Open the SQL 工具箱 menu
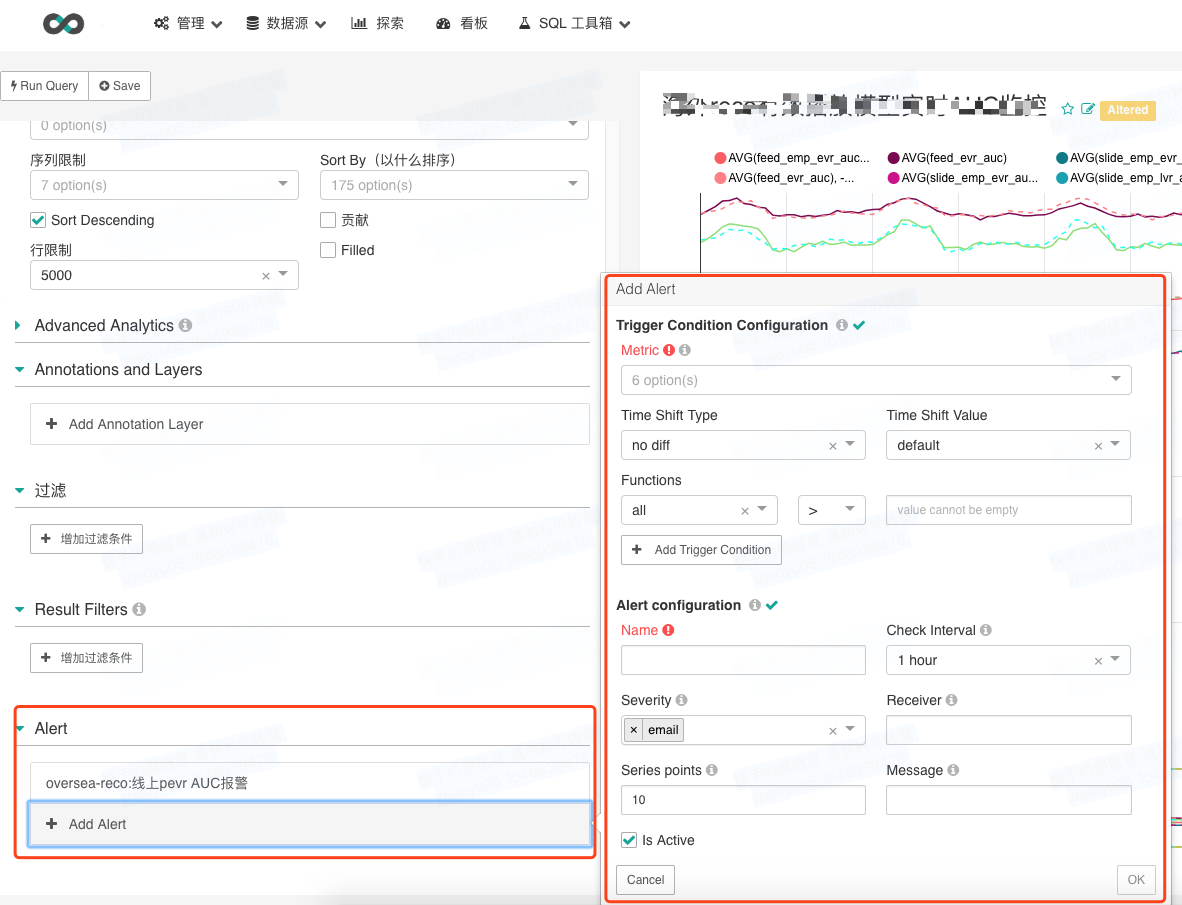 [x=574, y=23]
